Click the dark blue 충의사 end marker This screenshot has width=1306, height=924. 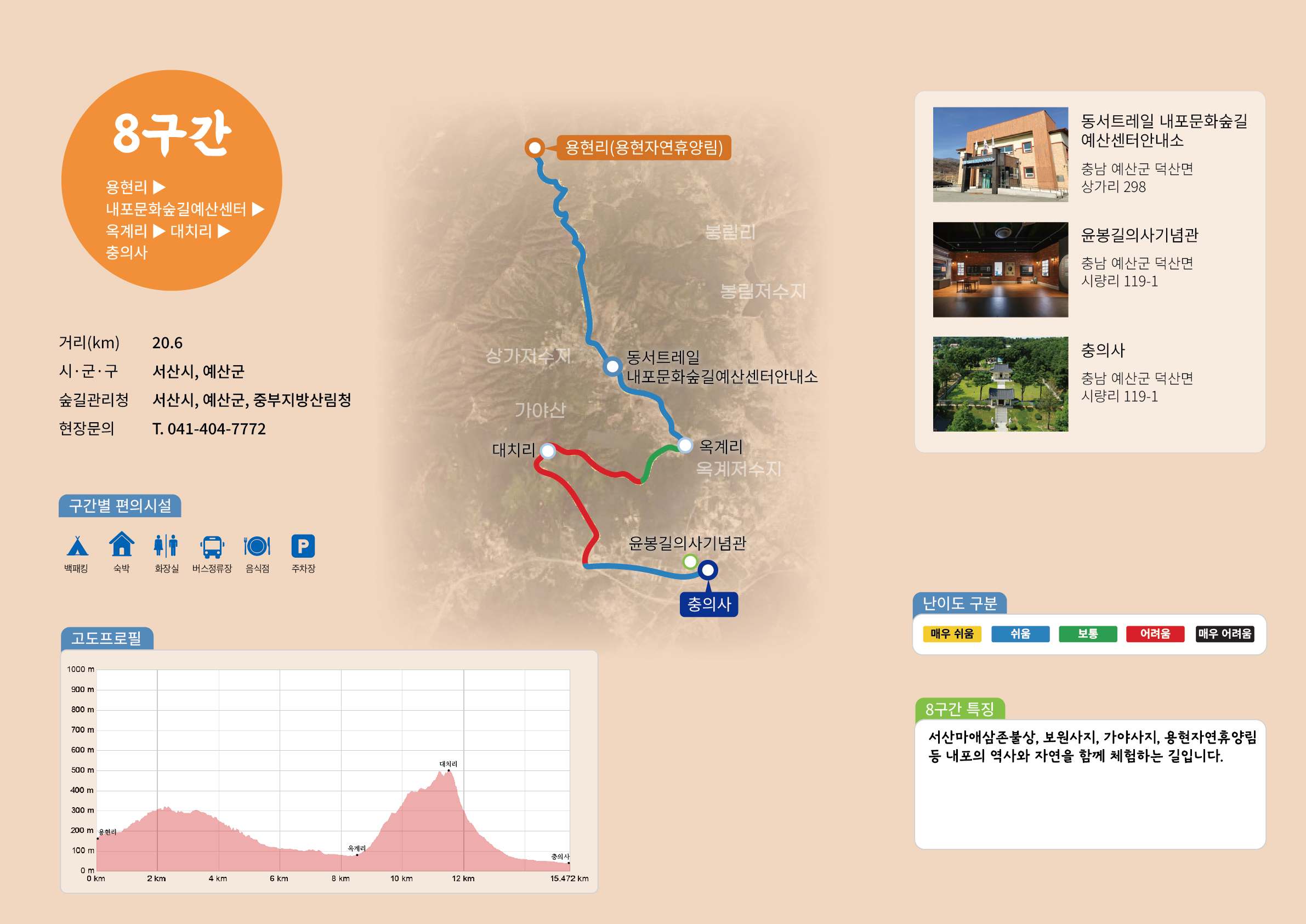(708, 570)
